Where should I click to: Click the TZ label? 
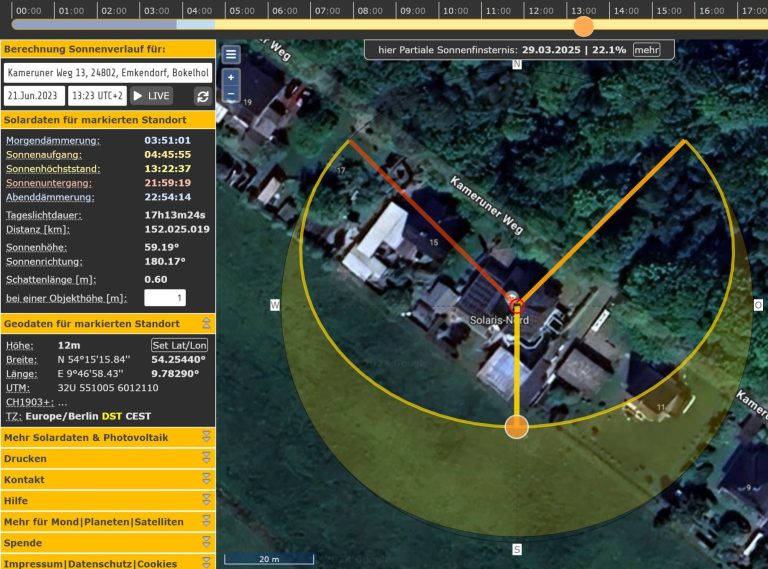tap(12, 416)
